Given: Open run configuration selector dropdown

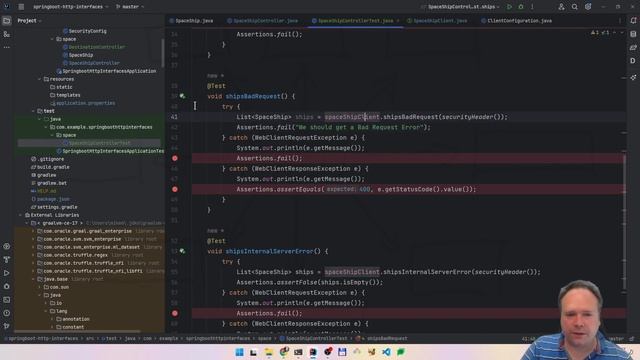Looking at the screenshot, I should pyautogui.click(x=460, y=7).
